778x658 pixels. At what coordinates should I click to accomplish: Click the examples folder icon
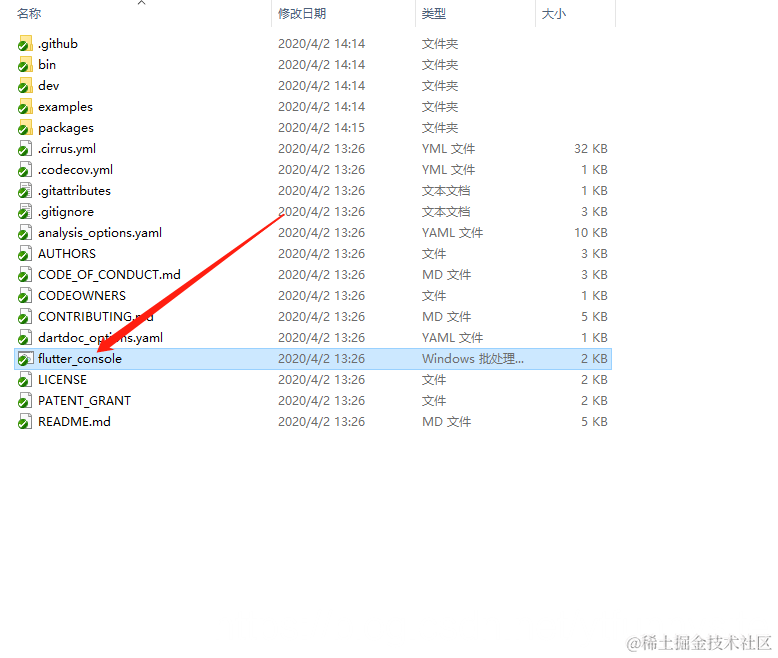coord(25,107)
